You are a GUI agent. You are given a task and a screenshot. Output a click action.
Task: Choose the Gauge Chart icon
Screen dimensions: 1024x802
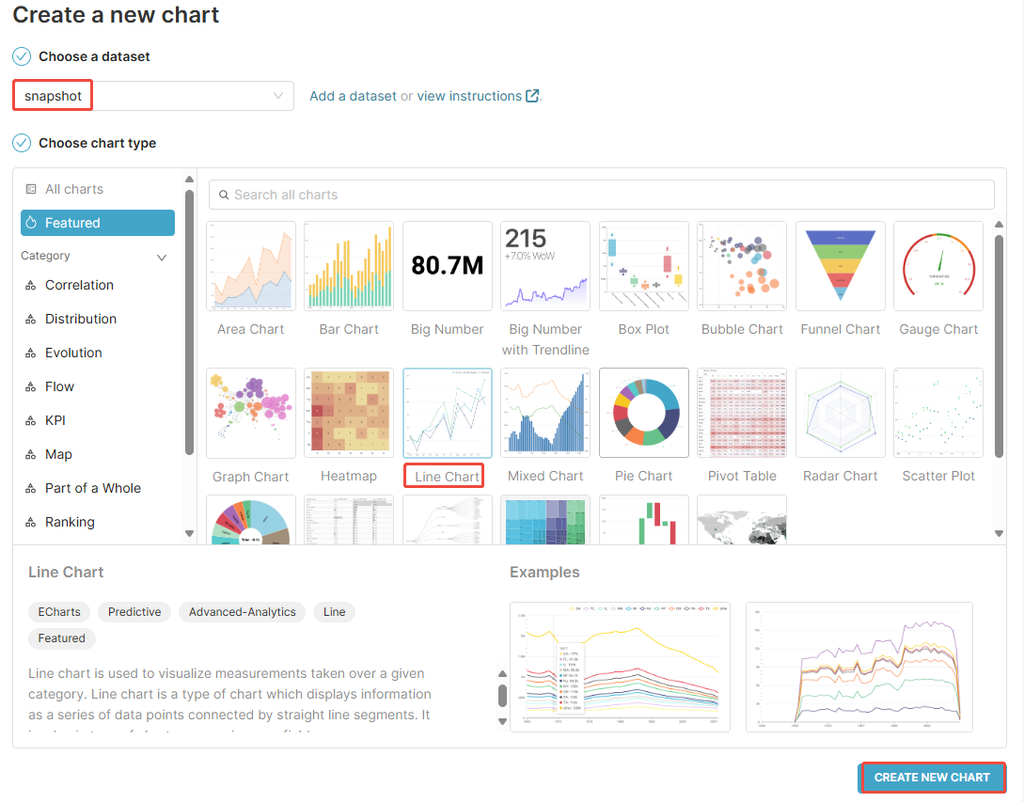click(938, 266)
